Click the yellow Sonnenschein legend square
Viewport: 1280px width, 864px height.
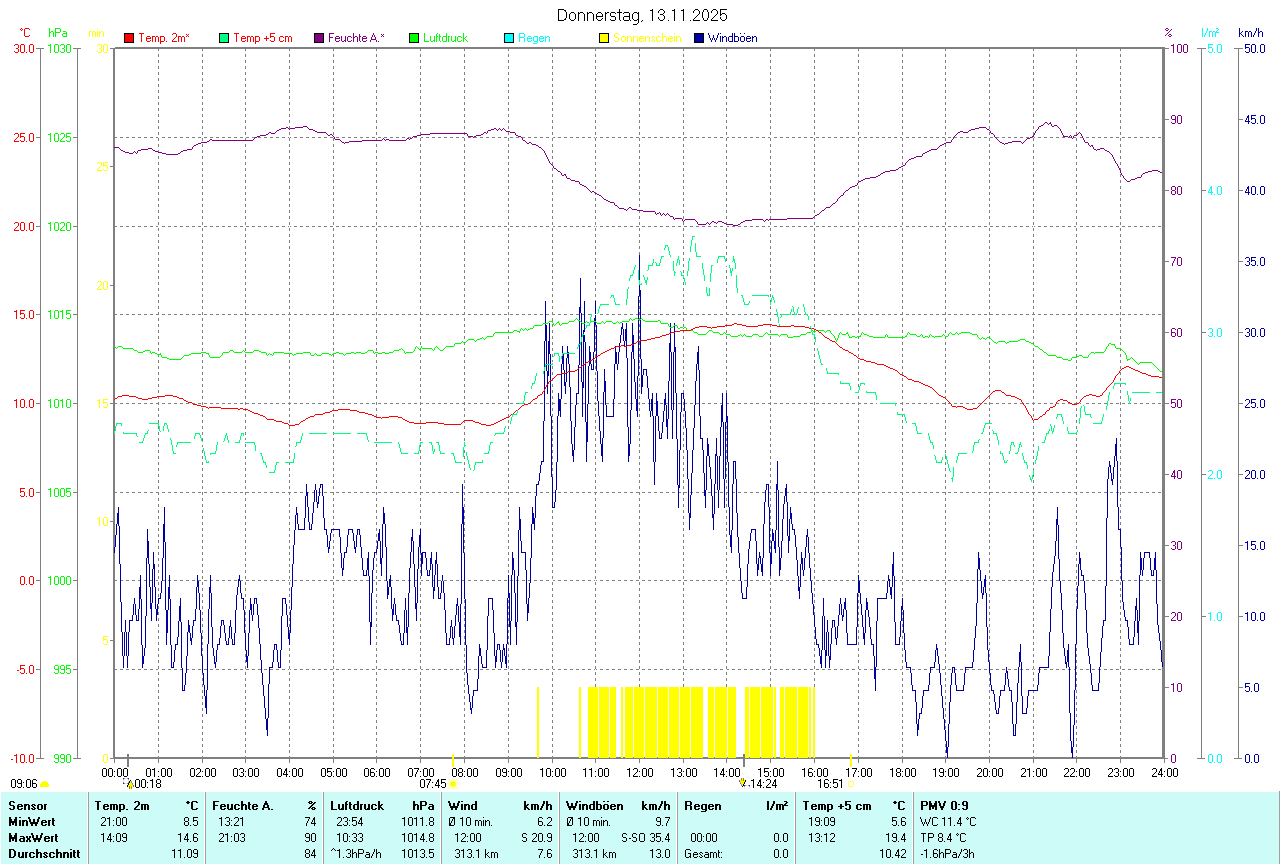(604, 38)
